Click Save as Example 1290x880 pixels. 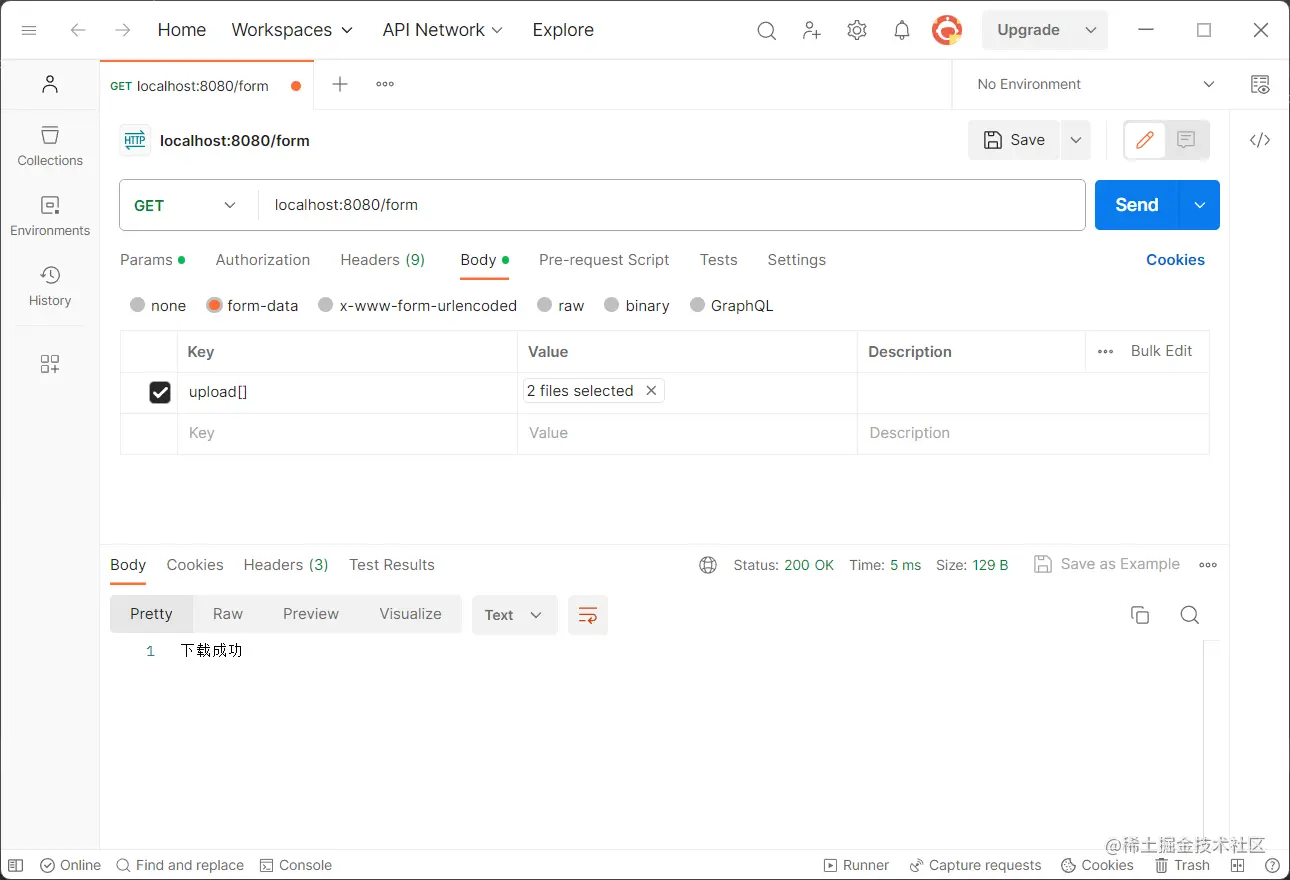pyautogui.click(x=1107, y=564)
